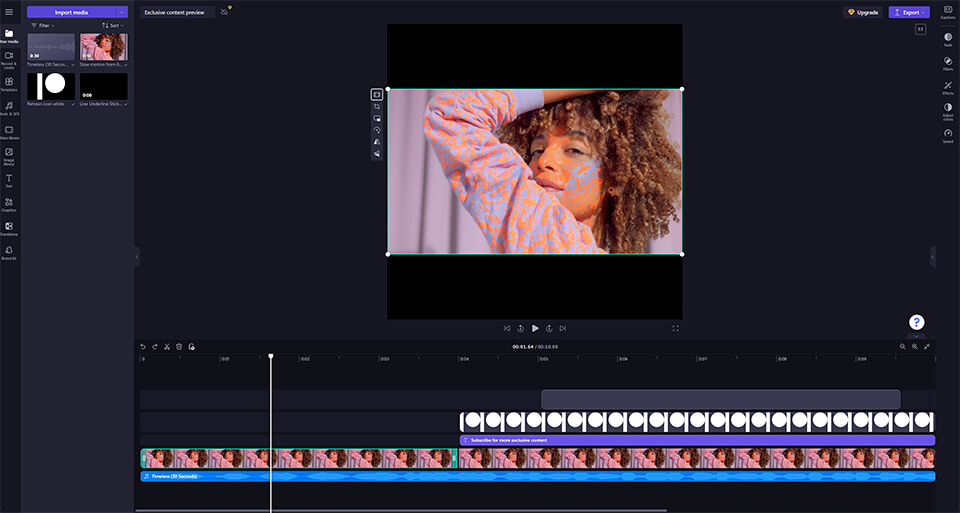Zoom out on the timeline

[902, 346]
